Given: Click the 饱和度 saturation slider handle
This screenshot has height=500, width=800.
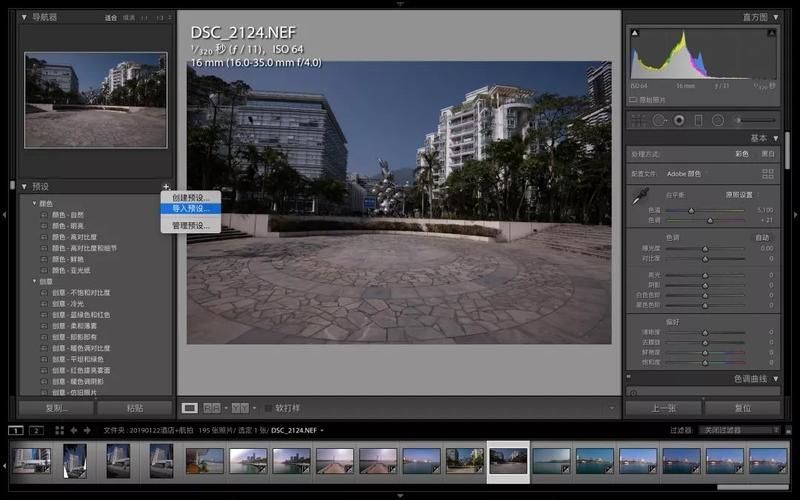Looking at the screenshot, I should tap(705, 363).
